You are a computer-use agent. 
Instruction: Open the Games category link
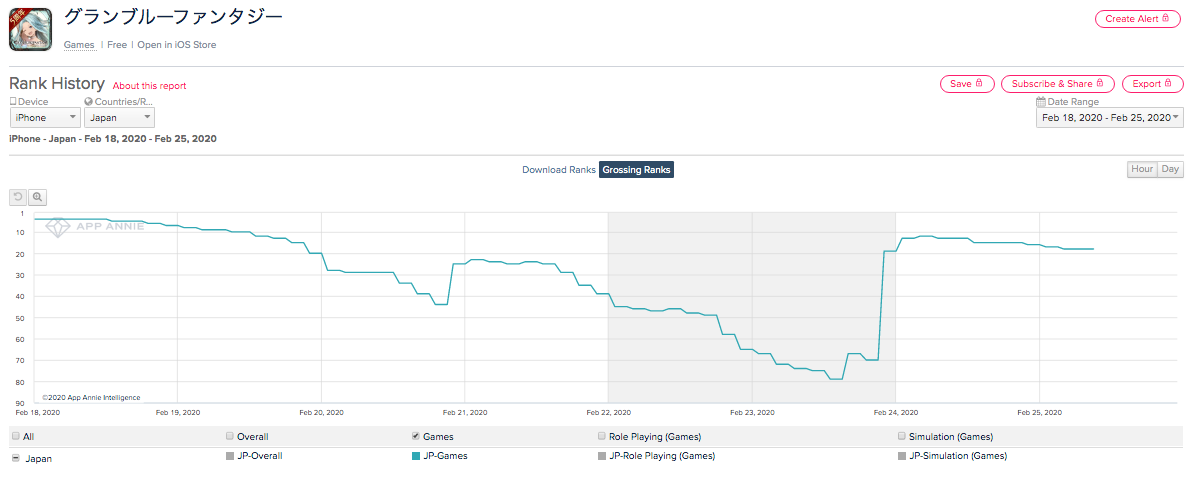[x=79, y=45]
